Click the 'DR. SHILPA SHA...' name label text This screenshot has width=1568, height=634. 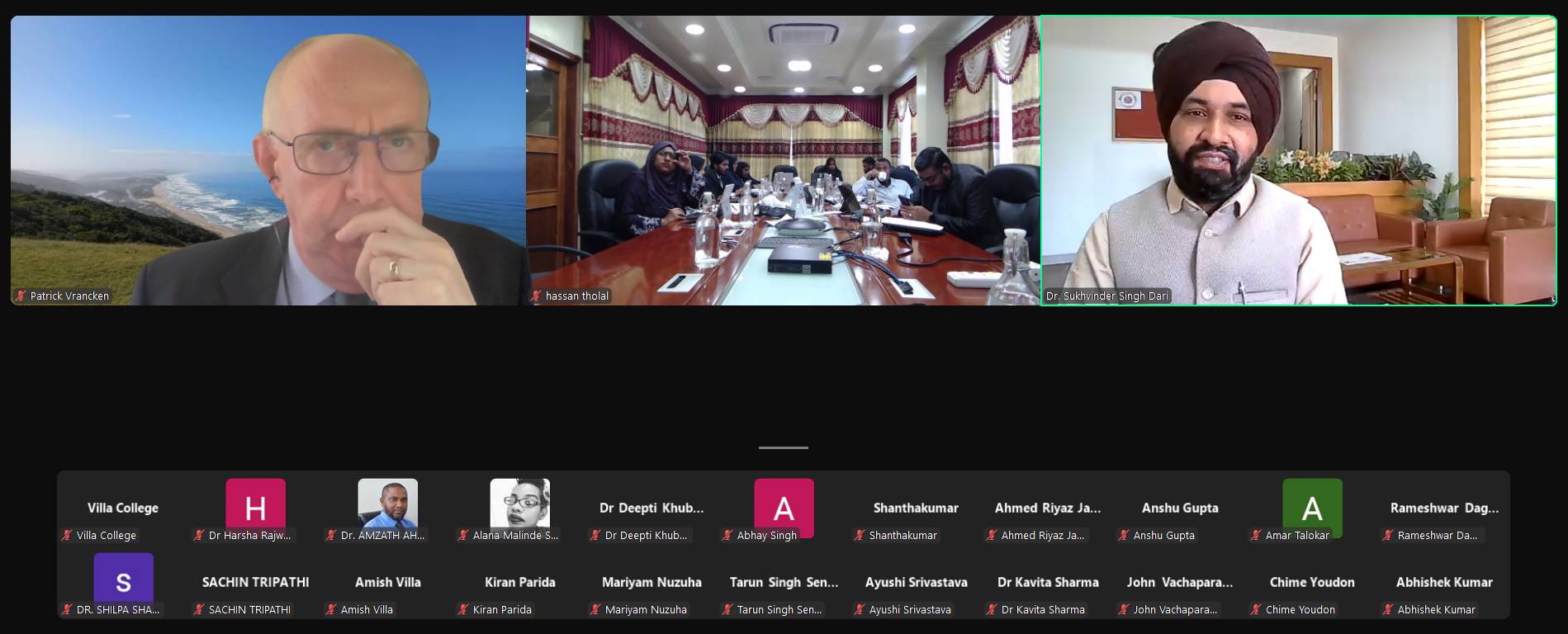click(118, 609)
